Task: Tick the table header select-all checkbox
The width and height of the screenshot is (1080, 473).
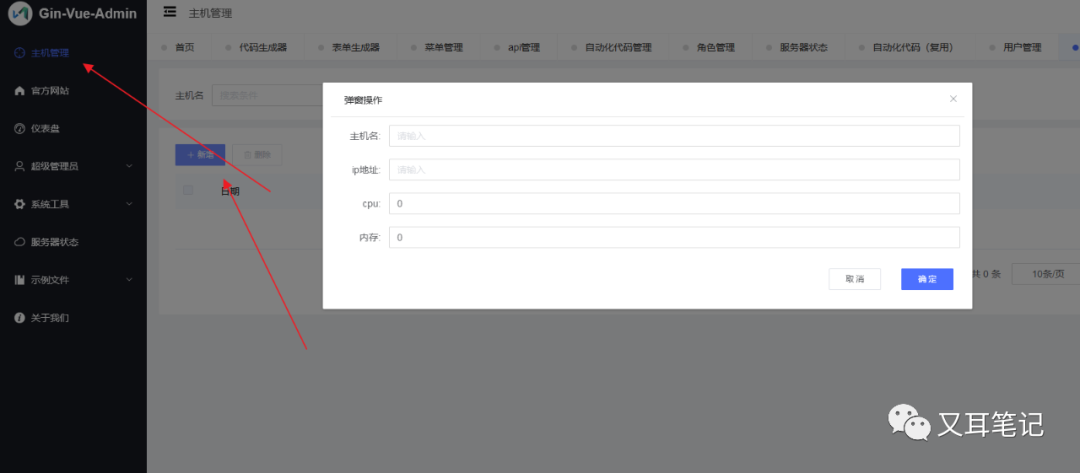Action: (188, 190)
